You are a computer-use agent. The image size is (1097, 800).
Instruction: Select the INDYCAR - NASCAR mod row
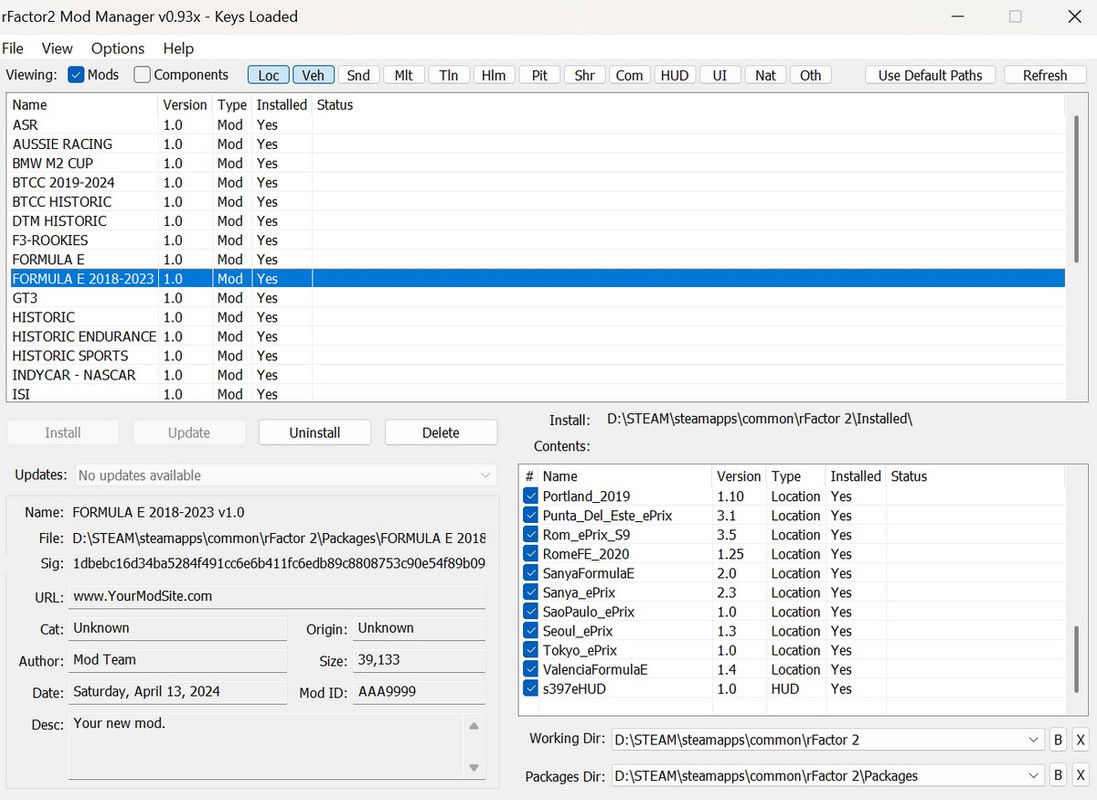pos(537,375)
